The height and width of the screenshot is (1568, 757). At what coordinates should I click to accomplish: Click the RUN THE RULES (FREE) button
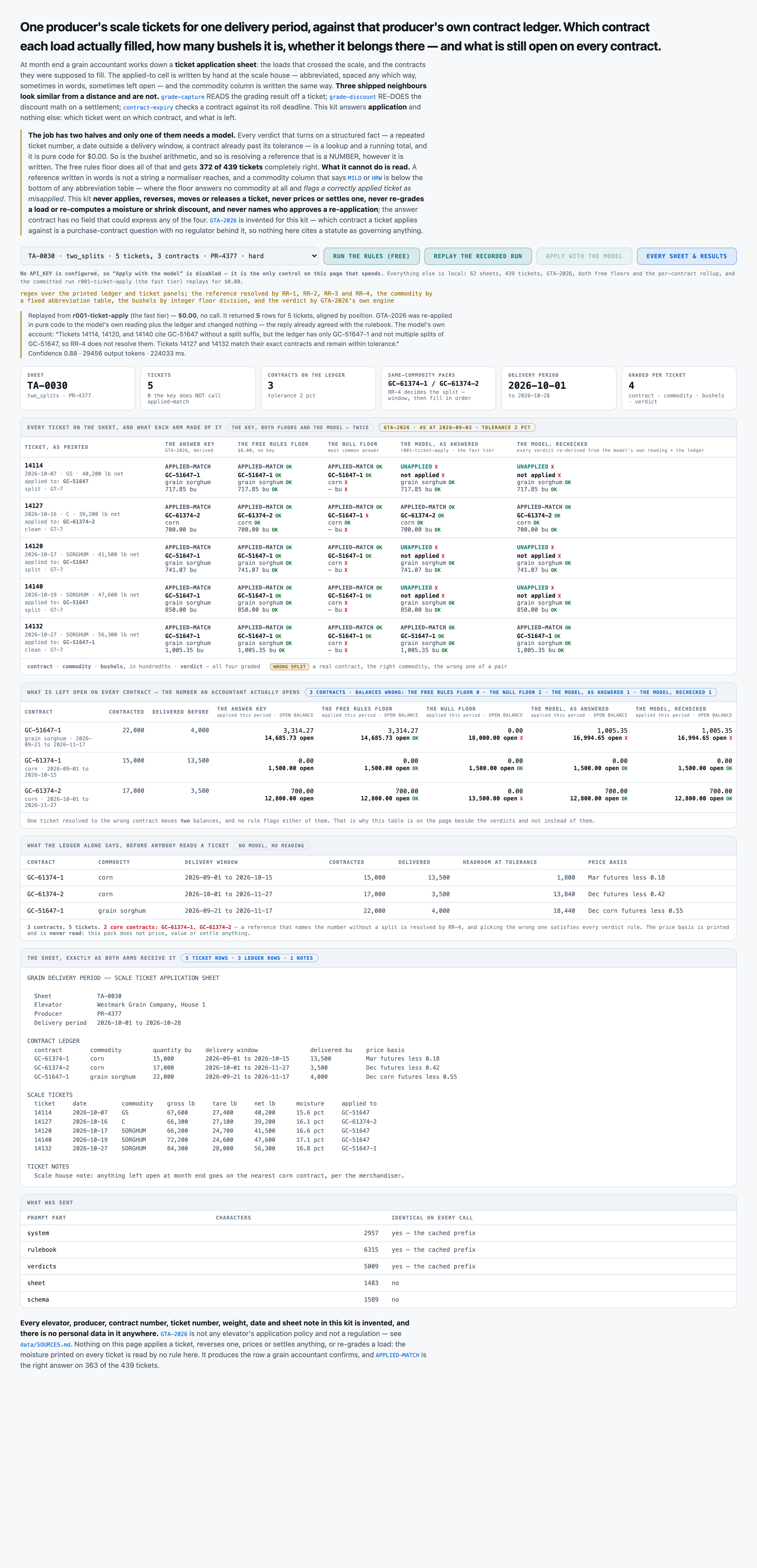(x=371, y=256)
